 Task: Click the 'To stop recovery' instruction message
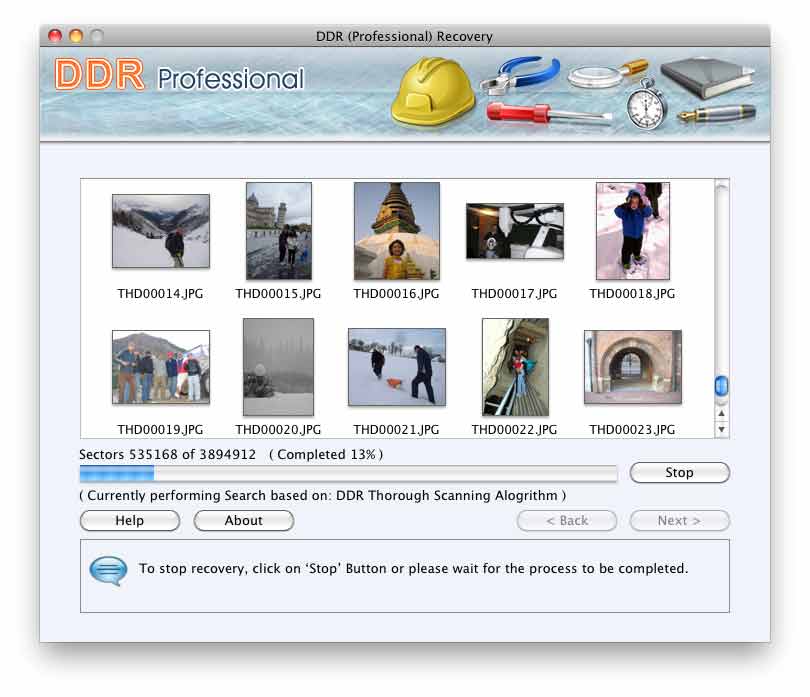pyautogui.click(x=413, y=569)
